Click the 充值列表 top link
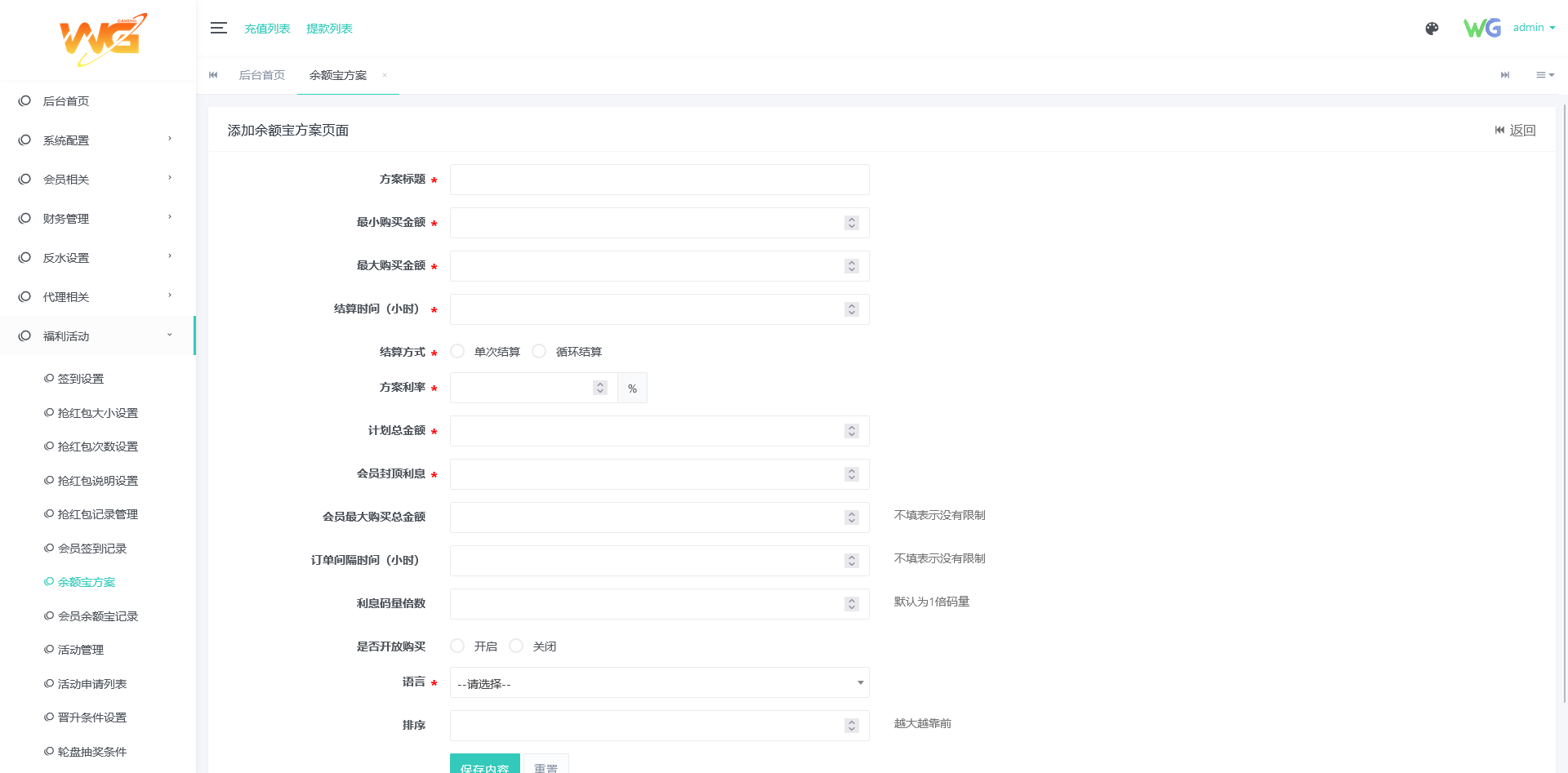Image resolution: width=1568 pixels, height=773 pixels. [267, 29]
